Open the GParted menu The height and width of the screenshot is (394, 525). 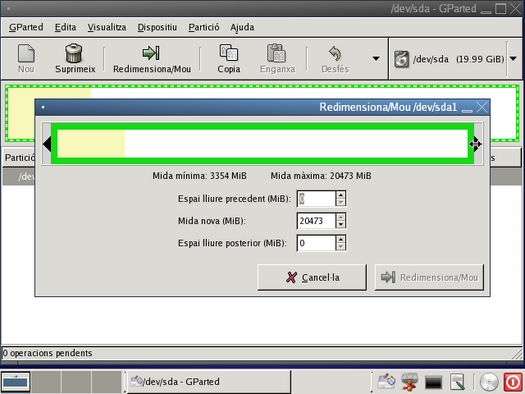click(26, 27)
